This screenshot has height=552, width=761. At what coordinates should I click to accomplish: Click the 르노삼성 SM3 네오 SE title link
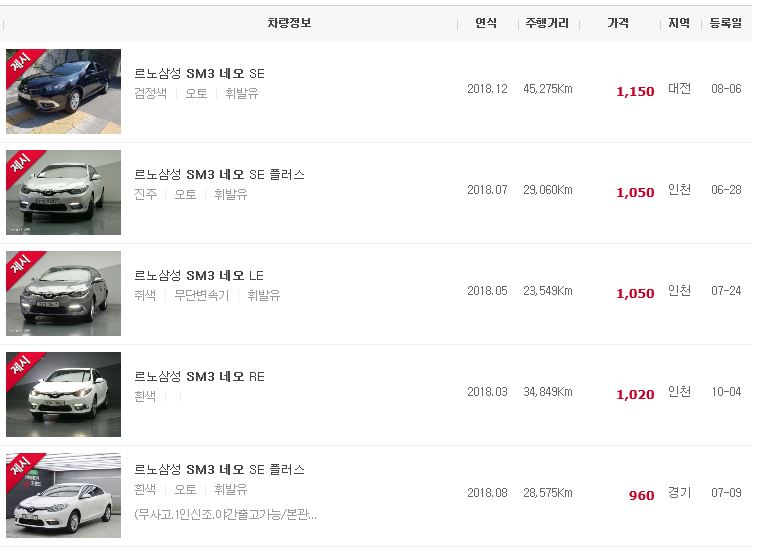(x=199, y=74)
